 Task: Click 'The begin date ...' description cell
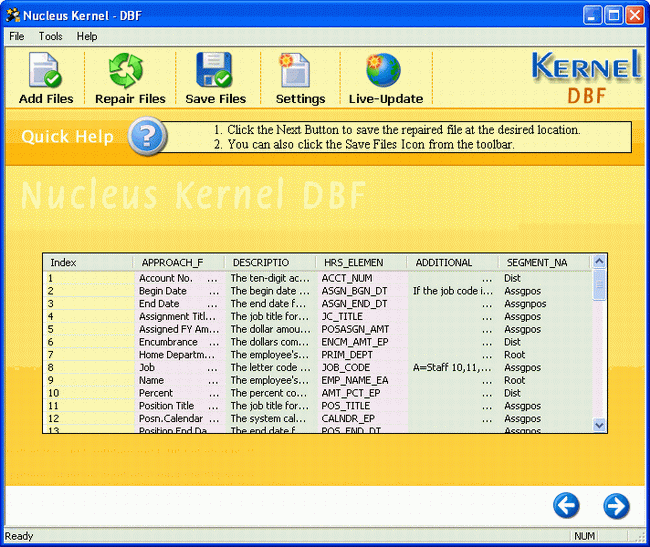[271, 291]
